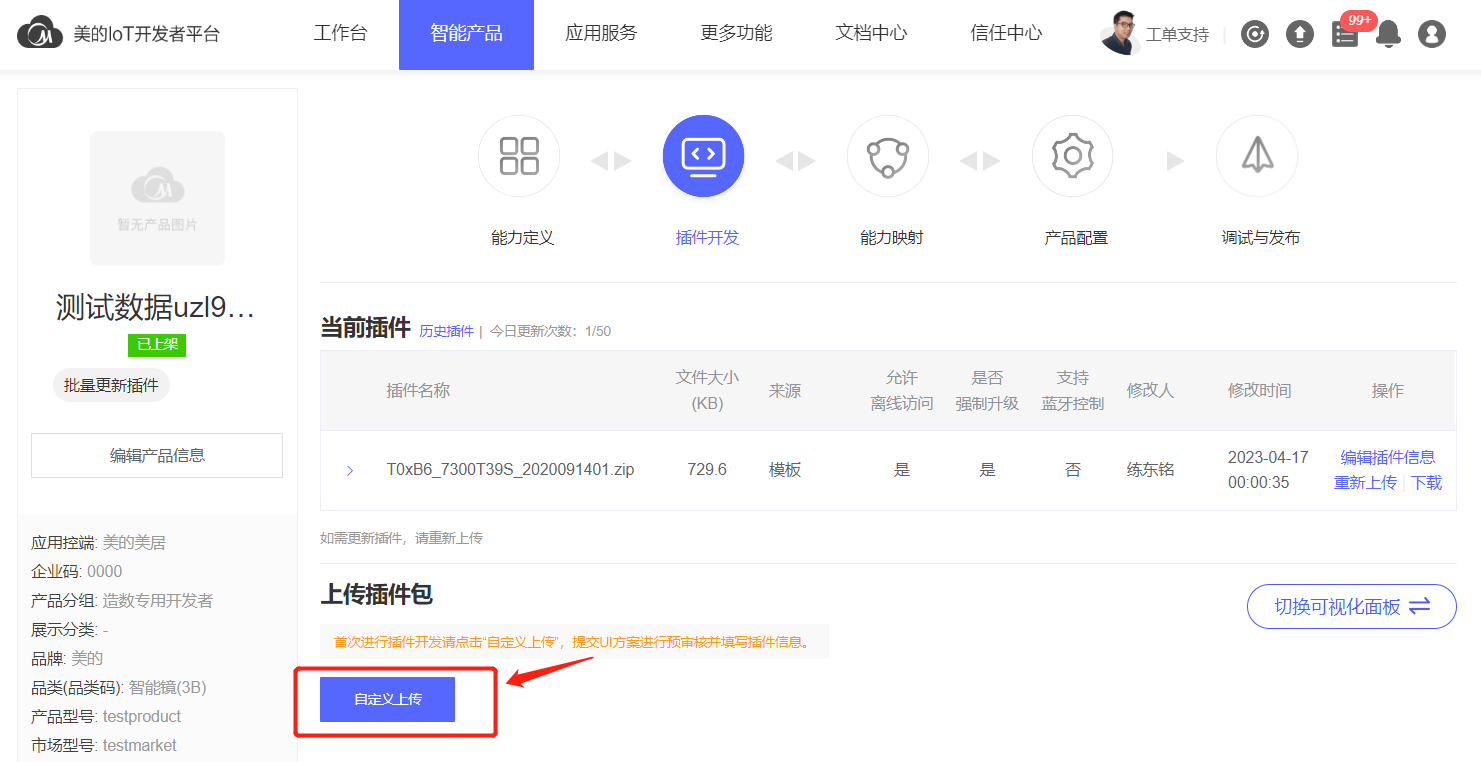Image resolution: width=1481 pixels, height=762 pixels.
Task: Open the 调试与发布 paper plane icon
Action: pos(1256,157)
